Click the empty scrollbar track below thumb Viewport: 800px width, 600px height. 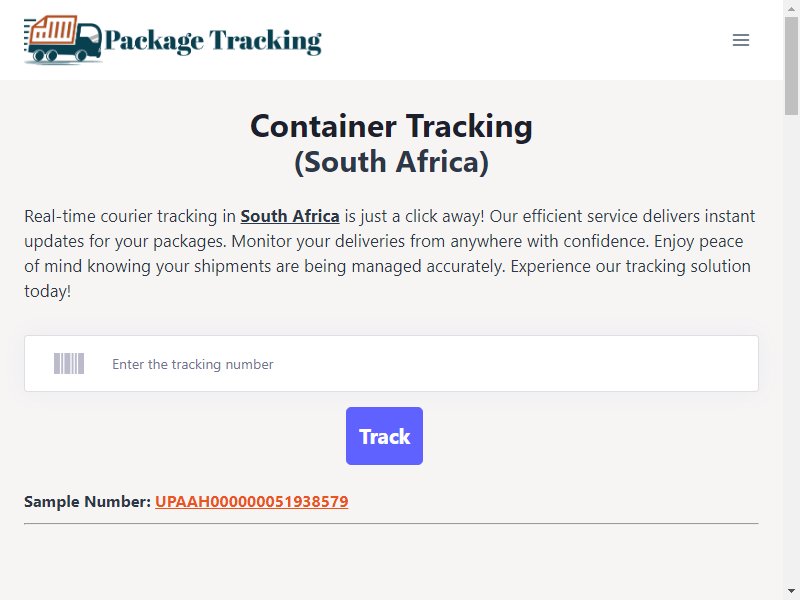click(791, 347)
